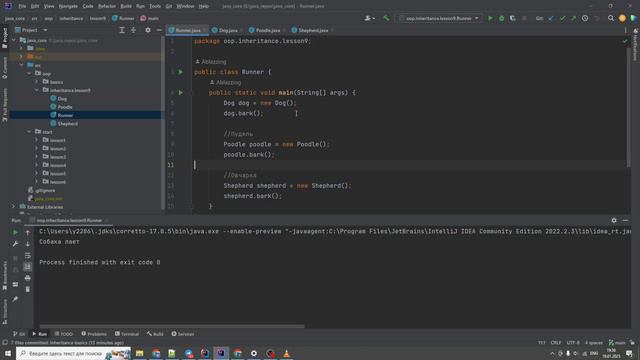Hide the Project tool window
This screenshot has height=360, width=640.
pyautogui.click(x=159, y=30)
